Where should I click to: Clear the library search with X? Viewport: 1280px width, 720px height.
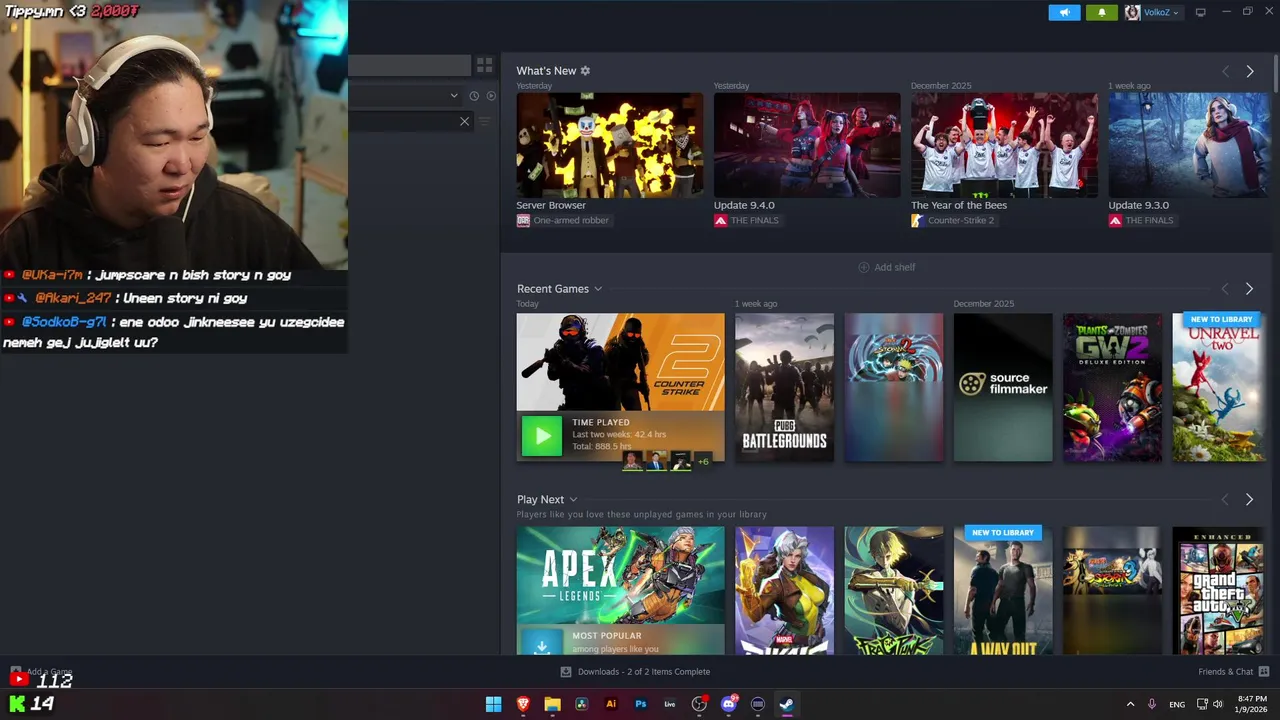click(x=464, y=121)
